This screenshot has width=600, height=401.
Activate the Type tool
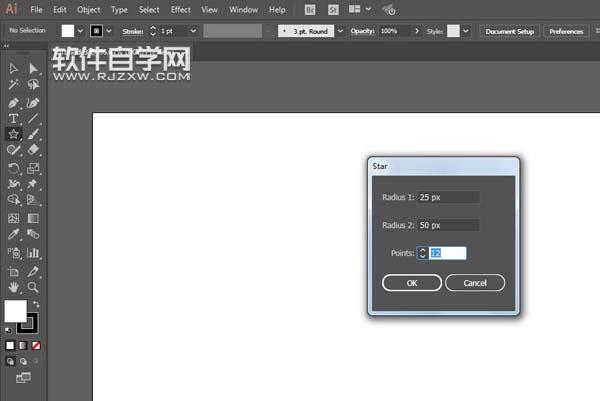13,119
